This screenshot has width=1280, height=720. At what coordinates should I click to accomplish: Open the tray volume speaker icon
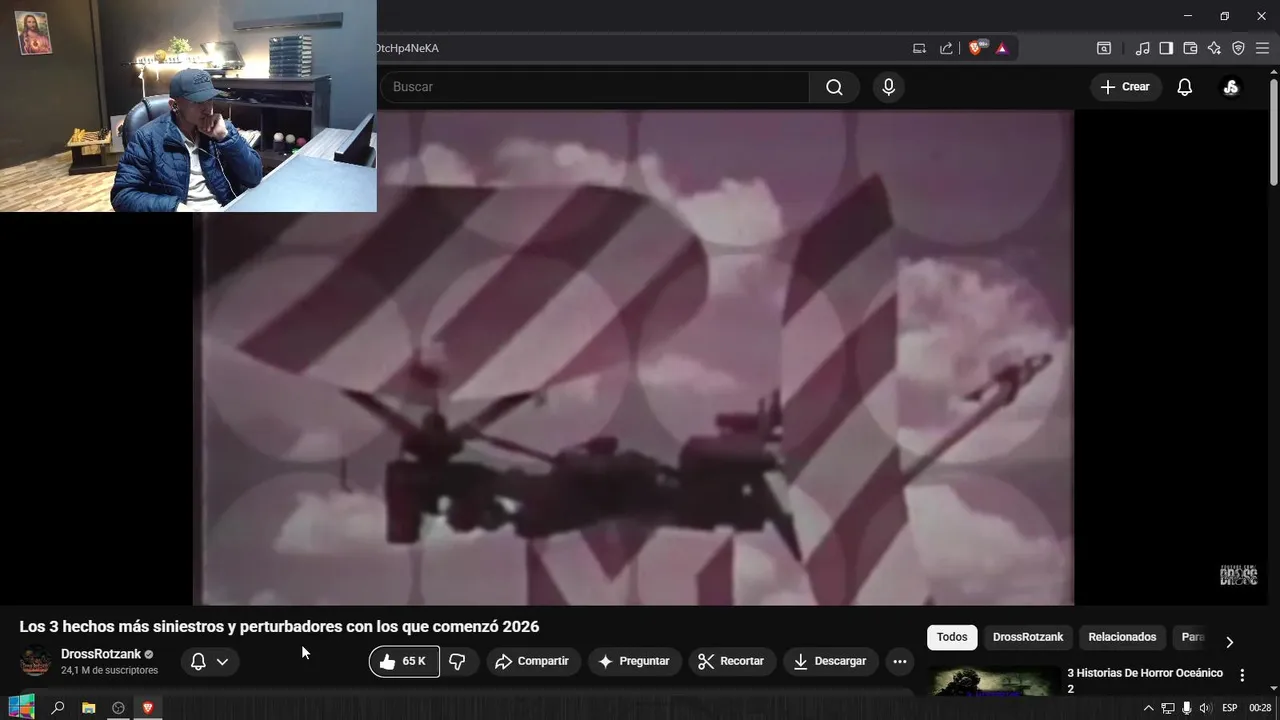pyautogui.click(x=1204, y=708)
